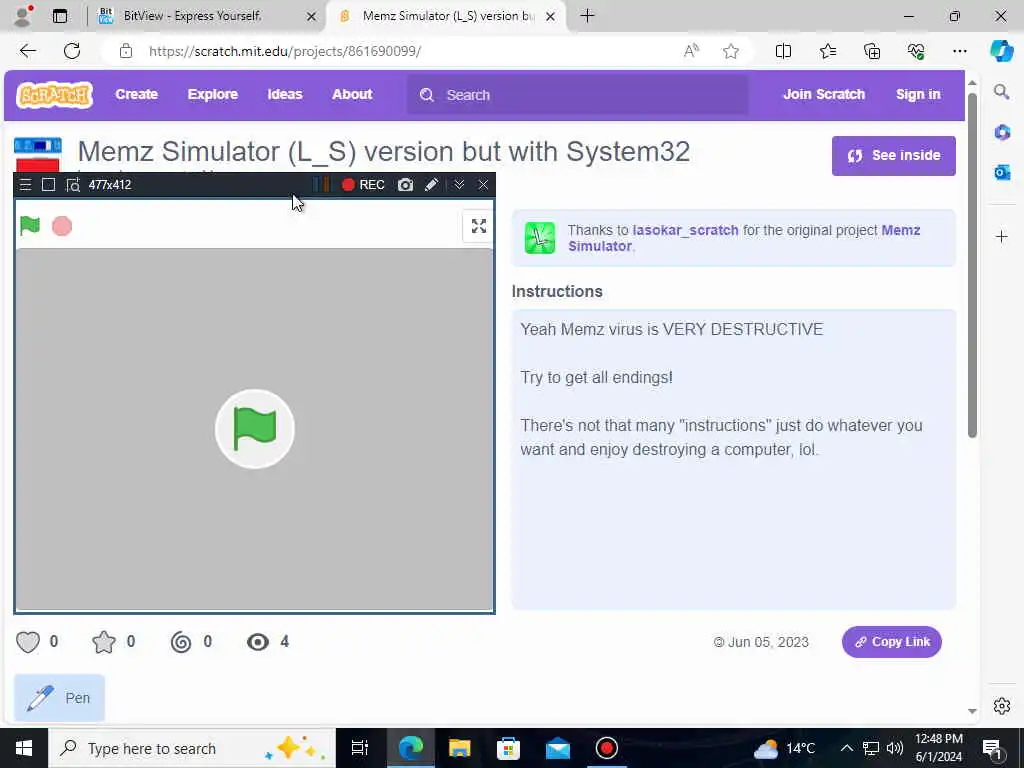Stop the project with the red stop icon
The width and height of the screenshot is (1024, 768).
click(62, 226)
